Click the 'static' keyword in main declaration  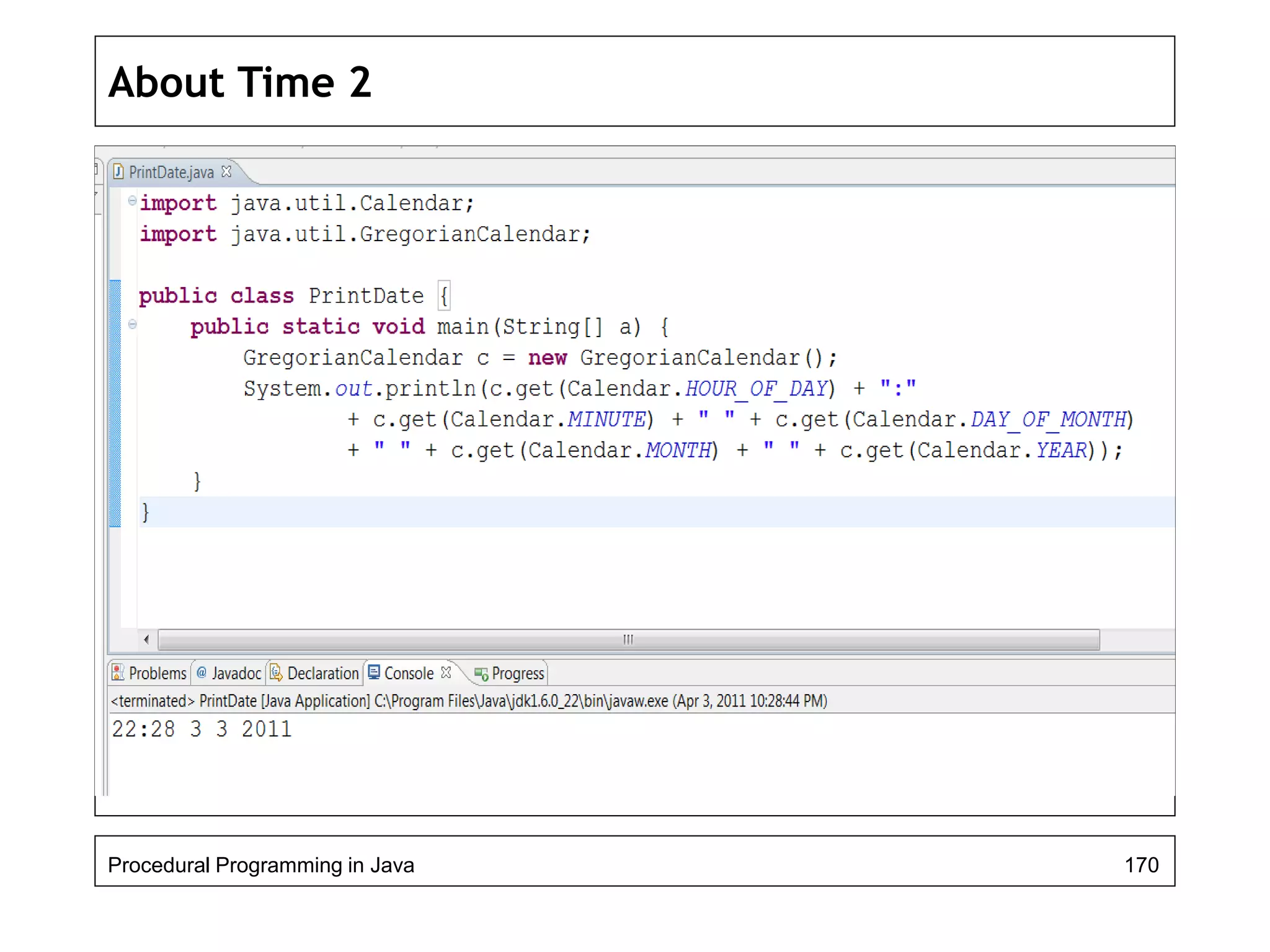tap(321, 327)
